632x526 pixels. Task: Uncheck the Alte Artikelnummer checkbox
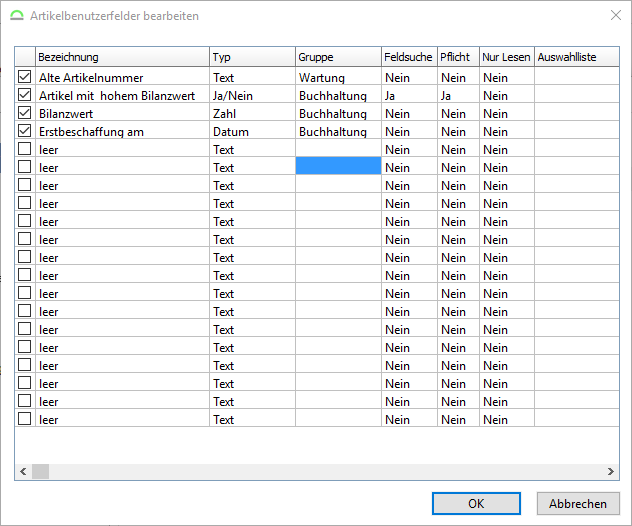pyautogui.click(x=25, y=76)
